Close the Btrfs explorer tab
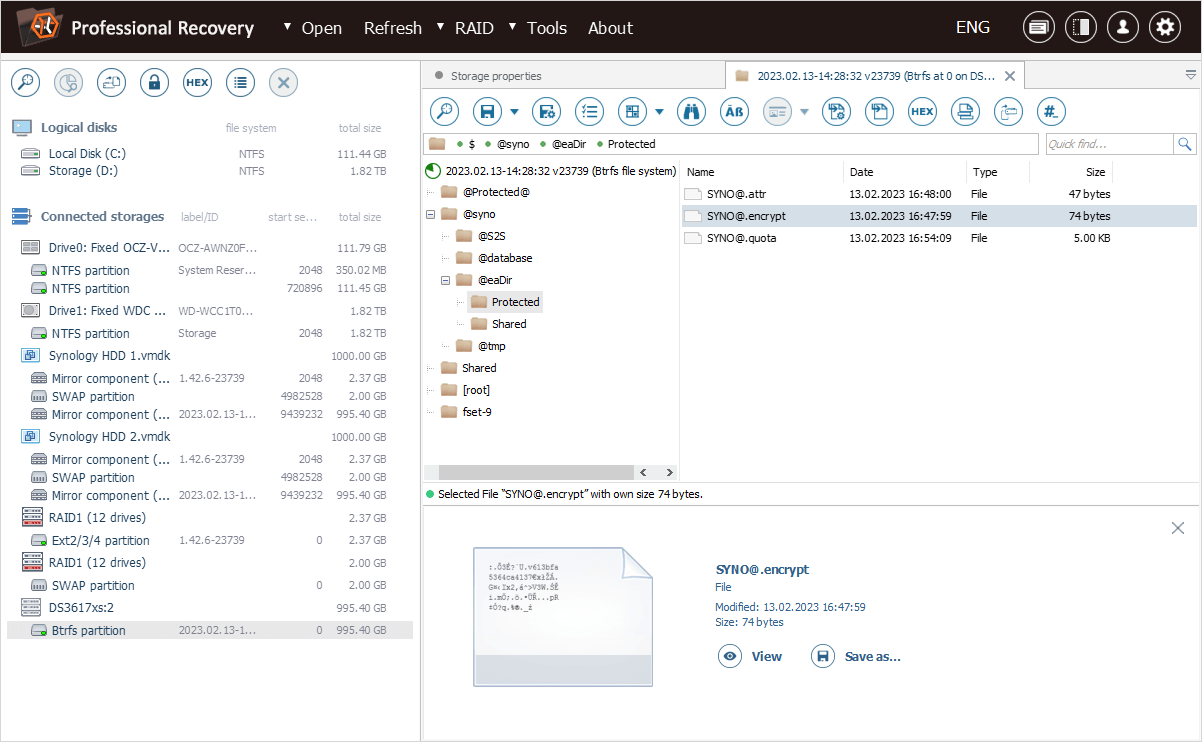 point(1009,76)
